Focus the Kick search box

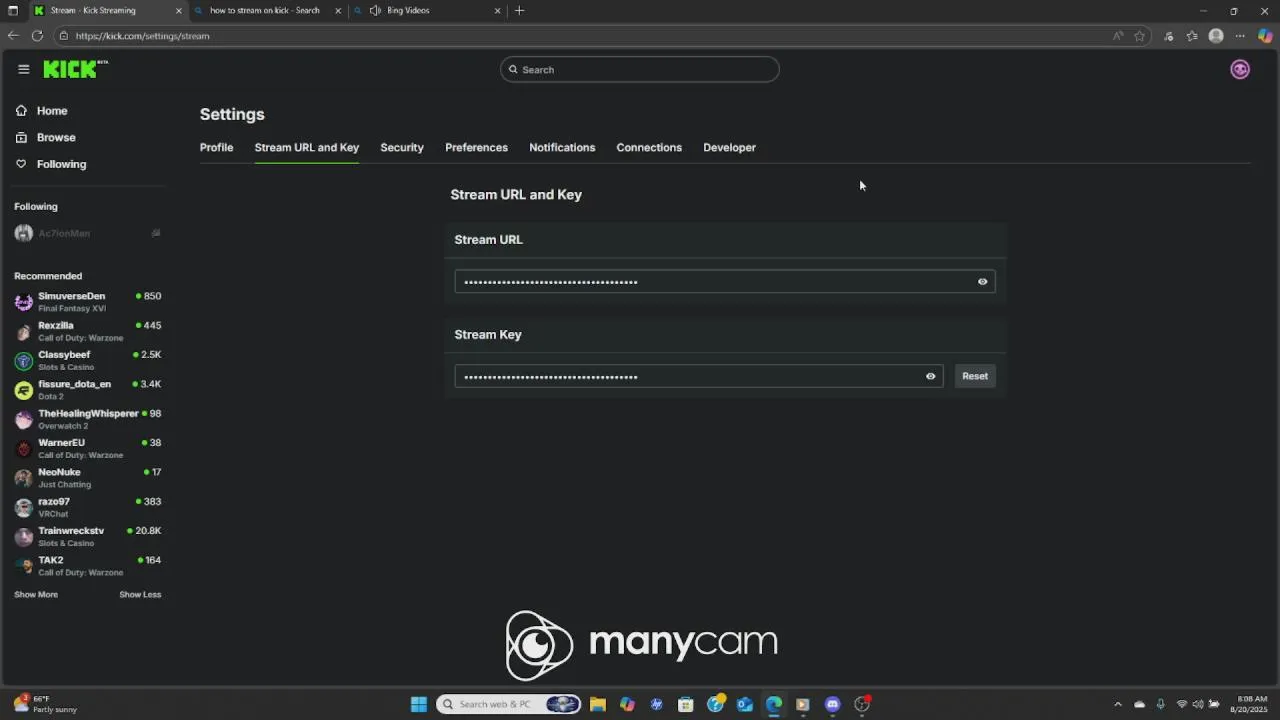pyautogui.click(x=640, y=69)
